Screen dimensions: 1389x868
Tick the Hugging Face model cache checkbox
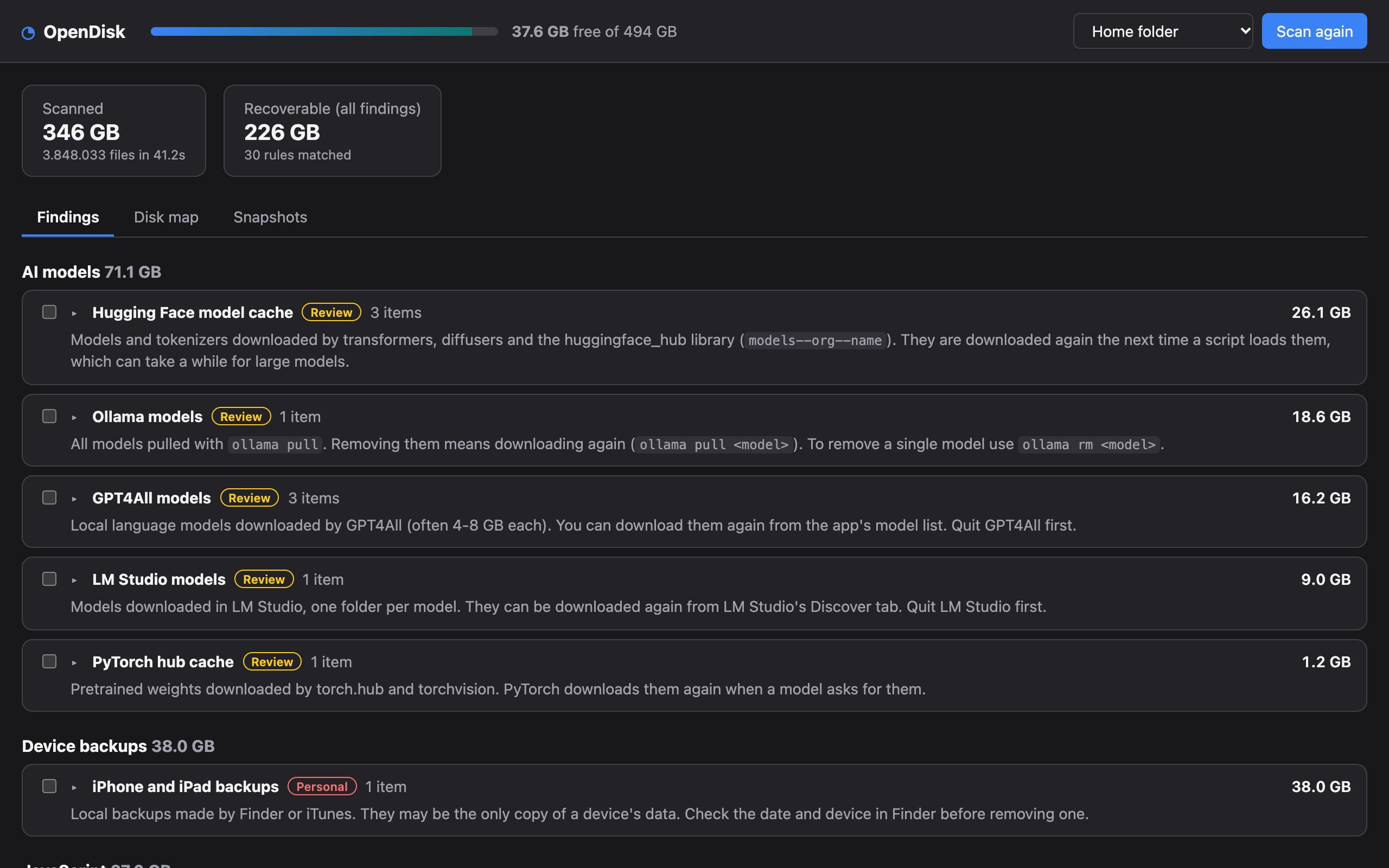(x=49, y=312)
